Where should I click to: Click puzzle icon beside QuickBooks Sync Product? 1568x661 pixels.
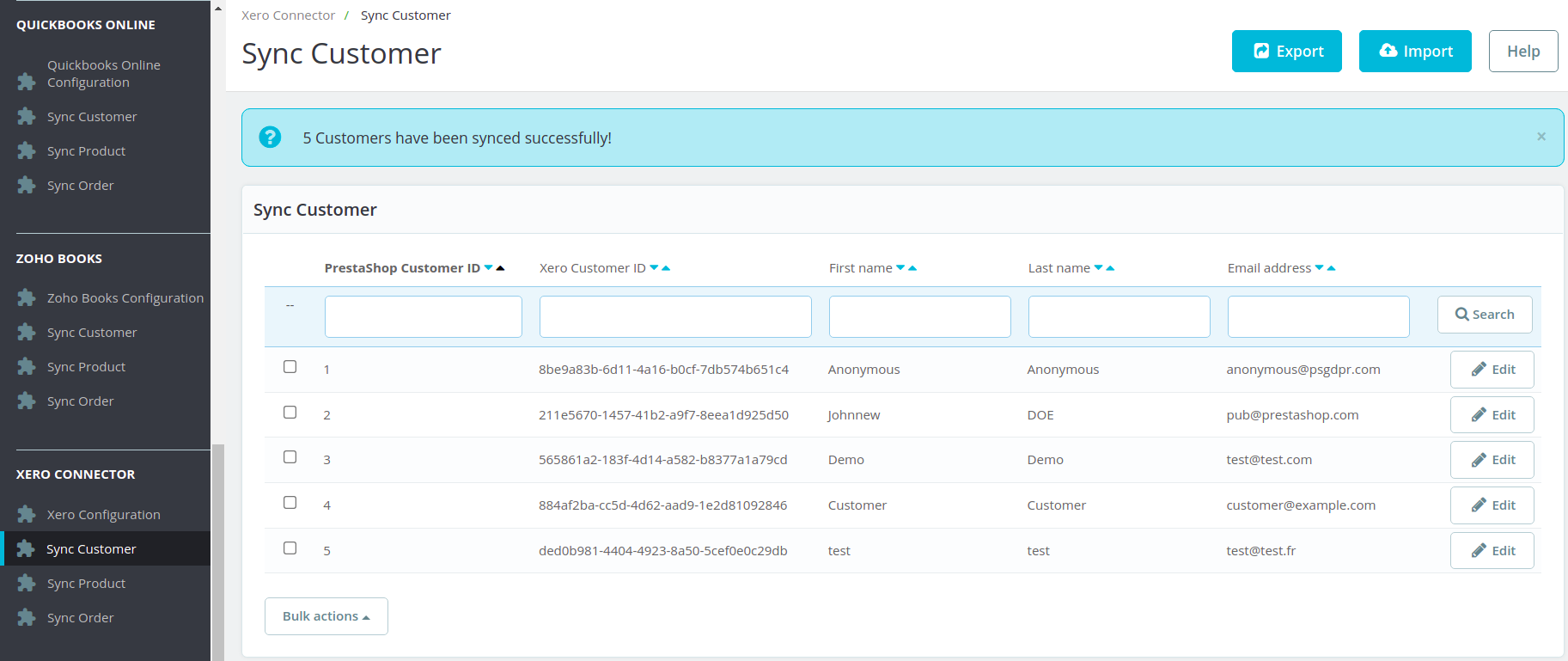tap(27, 150)
